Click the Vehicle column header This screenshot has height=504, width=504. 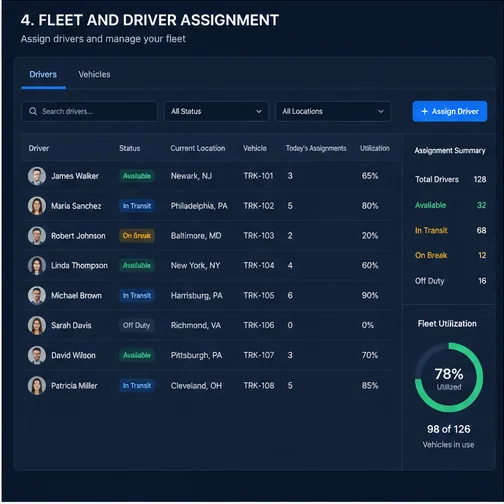[255, 148]
